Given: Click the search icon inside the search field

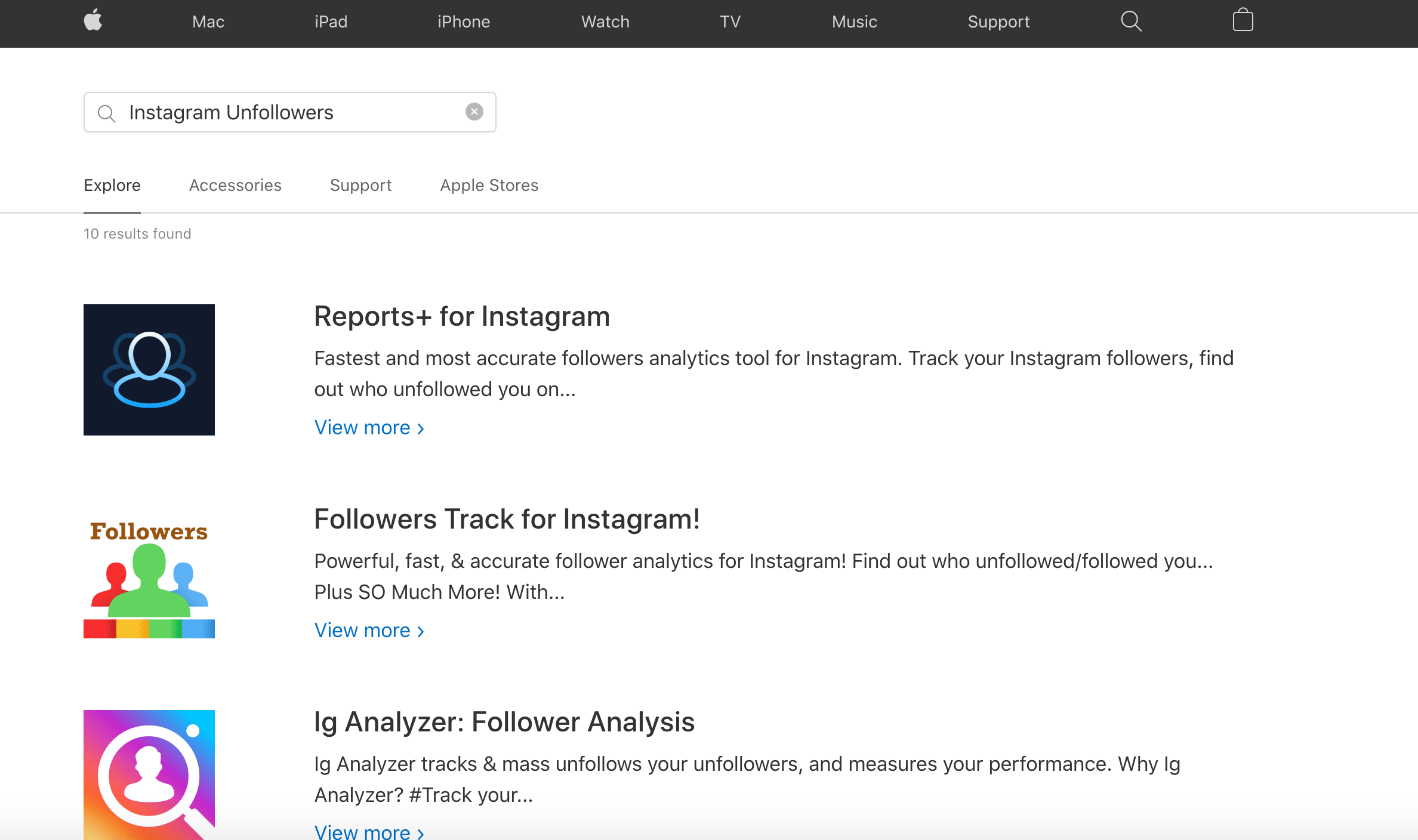Looking at the screenshot, I should coord(108,112).
